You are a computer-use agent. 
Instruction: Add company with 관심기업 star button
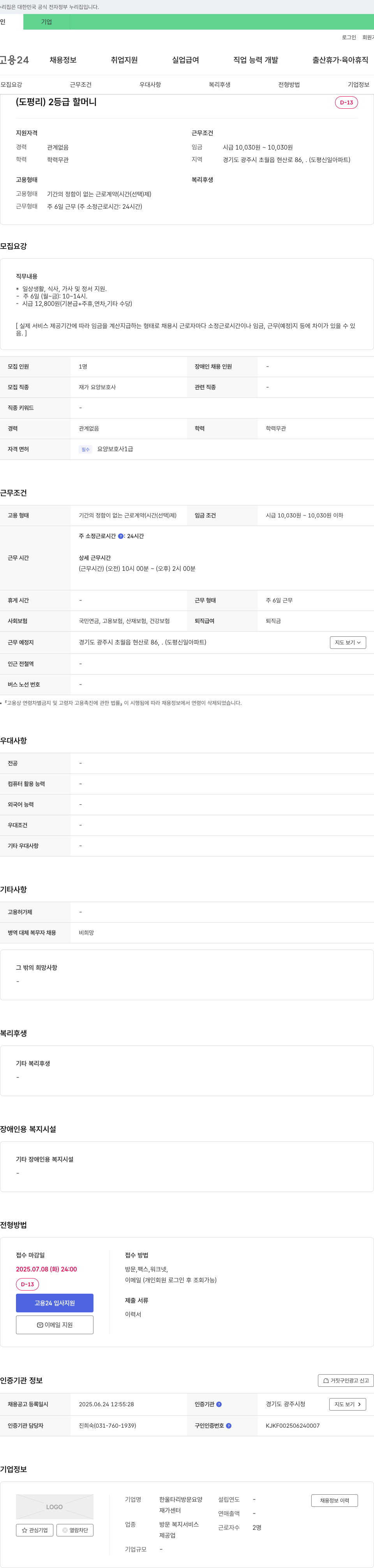(35, 1530)
